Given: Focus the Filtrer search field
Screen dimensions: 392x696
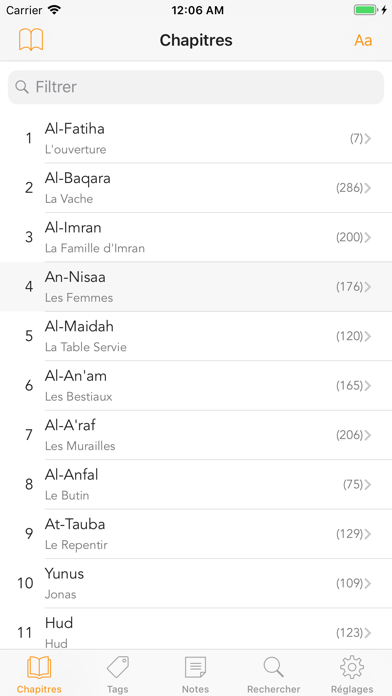Looking at the screenshot, I should pos(196,87).
